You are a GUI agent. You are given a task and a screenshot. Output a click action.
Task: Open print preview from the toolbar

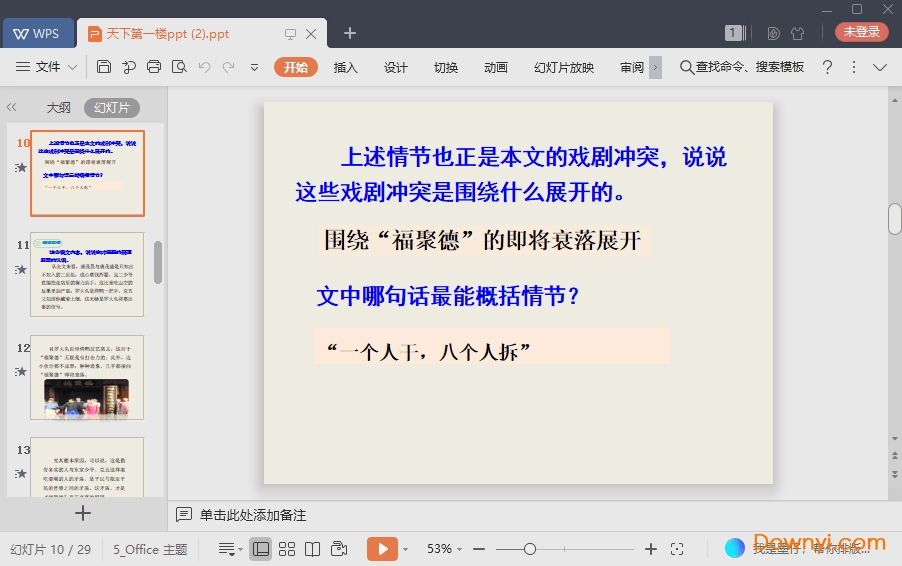[x=179, y=67]
